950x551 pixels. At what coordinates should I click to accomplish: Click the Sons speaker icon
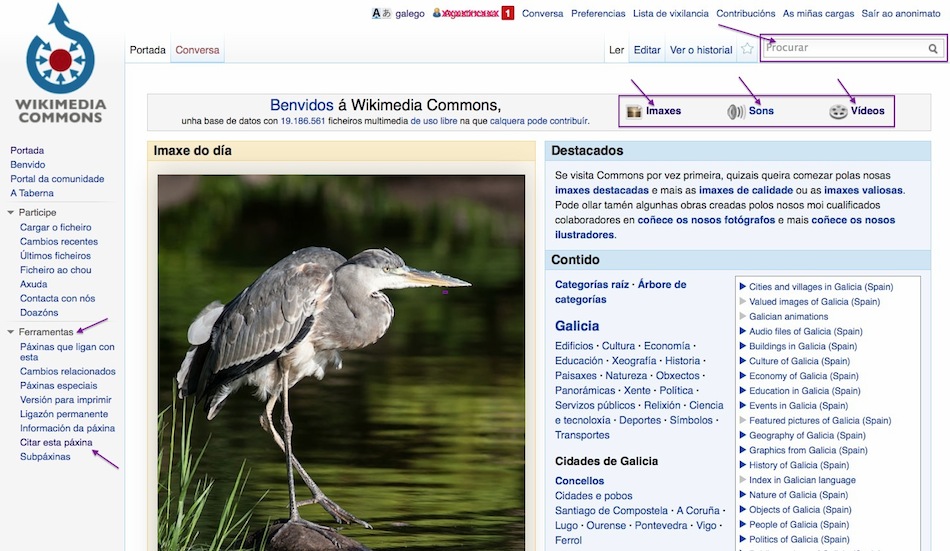point(736,112)
